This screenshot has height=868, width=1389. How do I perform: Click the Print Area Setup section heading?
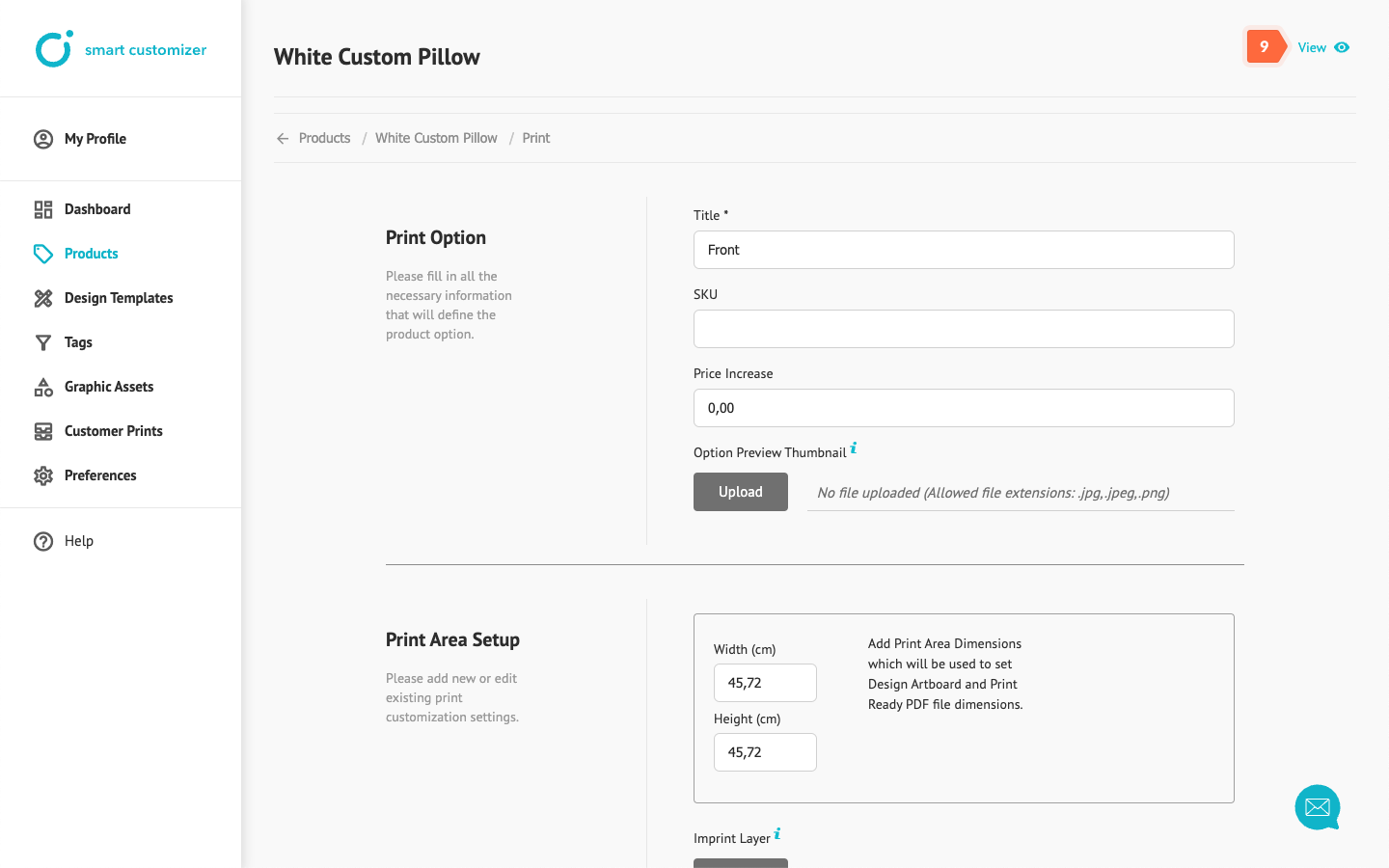[452, 639]
